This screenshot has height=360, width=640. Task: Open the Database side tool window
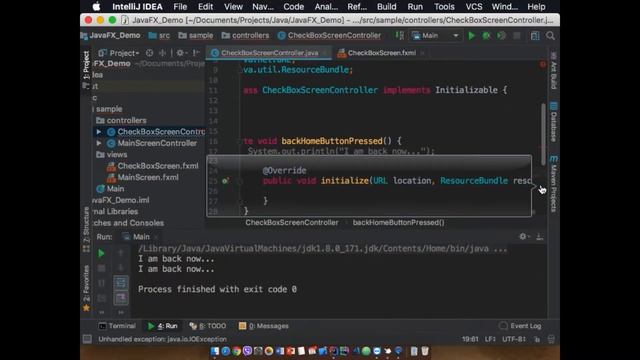(553, 122)
